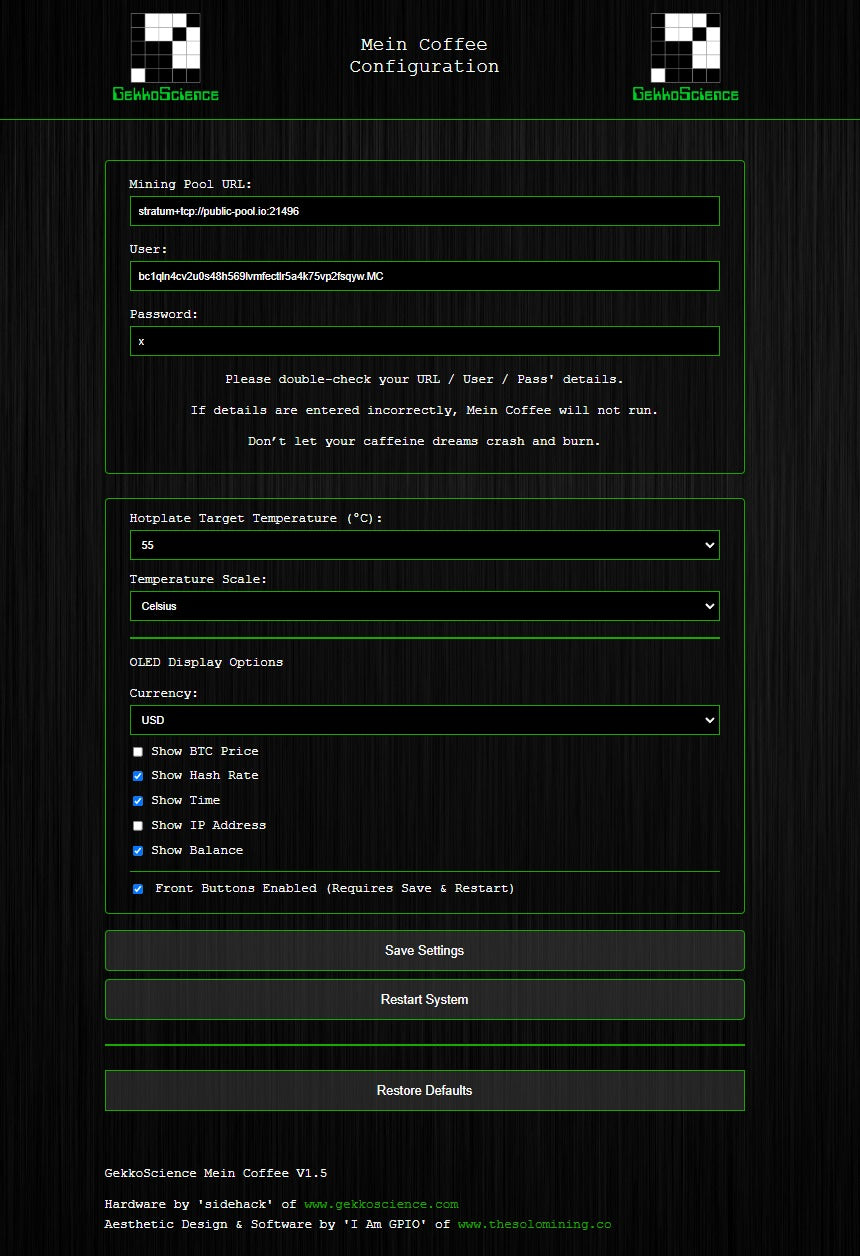Image resolution: width=860 pixels, height=1256 pixels.
Task: Check the Show IP Address option
Action: (x=138, y=826)
